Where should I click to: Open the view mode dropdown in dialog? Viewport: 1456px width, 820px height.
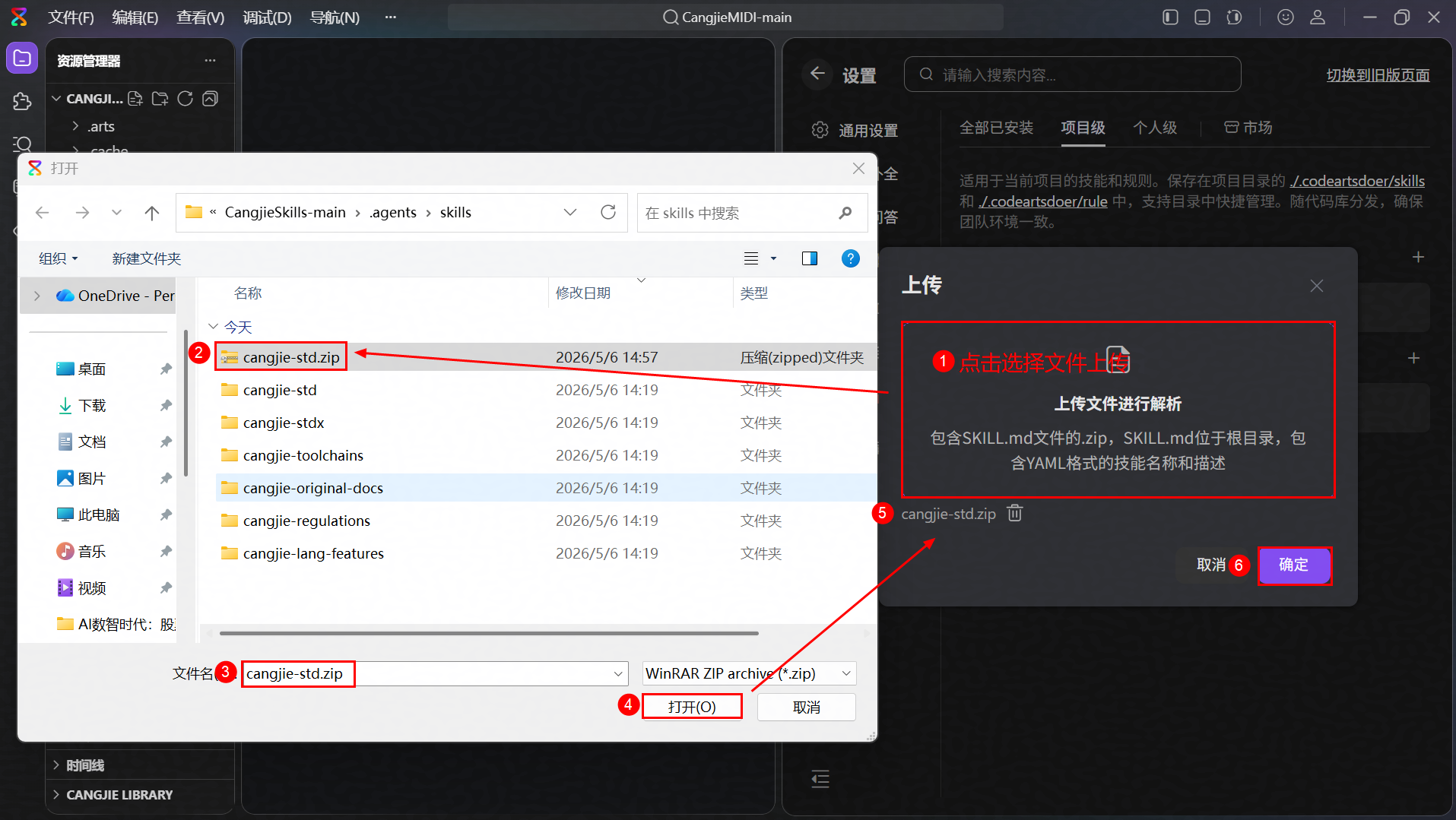click(x=773, y=258)
